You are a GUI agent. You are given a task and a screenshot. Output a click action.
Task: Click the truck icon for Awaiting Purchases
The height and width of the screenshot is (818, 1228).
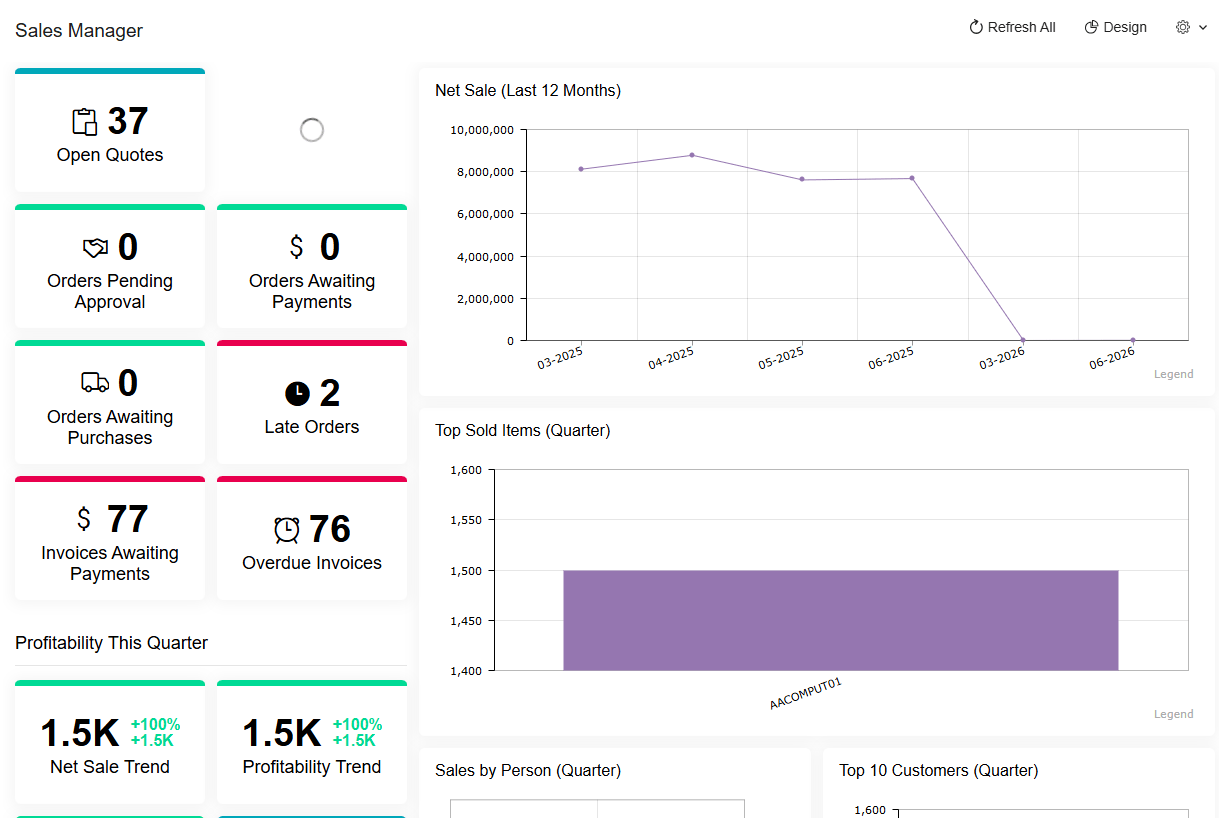(95, 382)
